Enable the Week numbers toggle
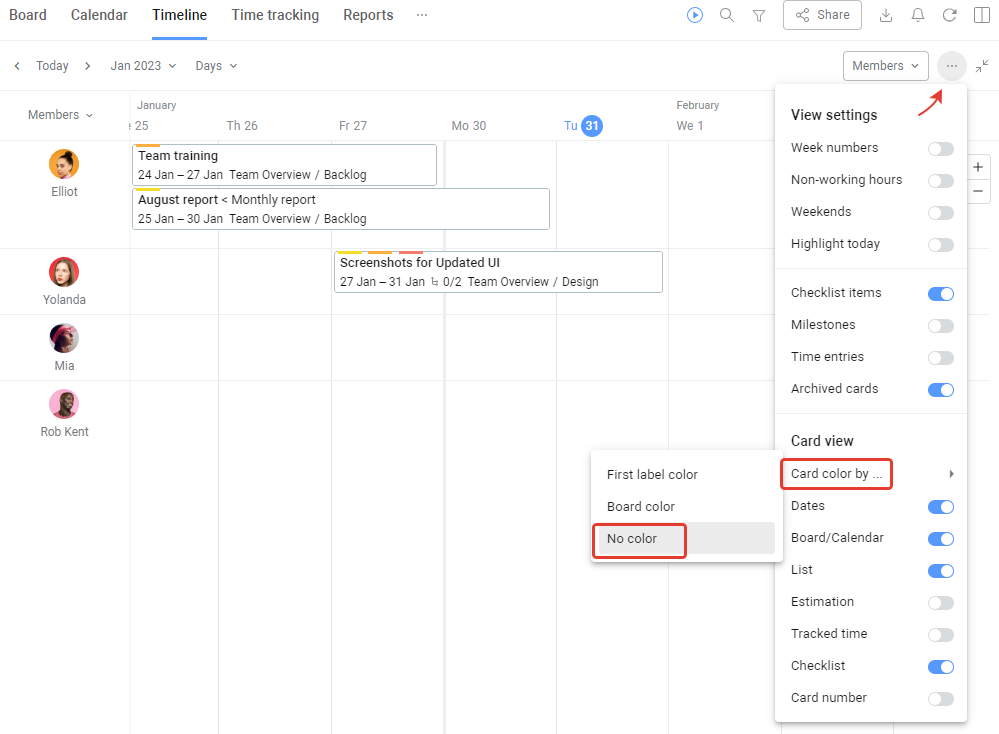Viewport: 999px width, 734px height. [940, 148]
